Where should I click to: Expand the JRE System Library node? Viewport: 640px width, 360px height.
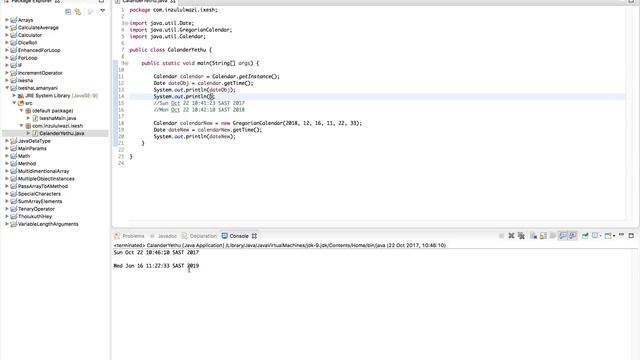click(x=14, y=96)
